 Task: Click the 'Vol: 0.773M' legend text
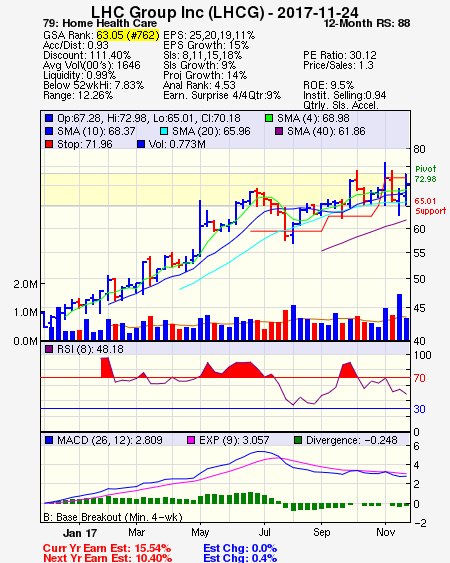pyautogui.click(x=177, y=144)
